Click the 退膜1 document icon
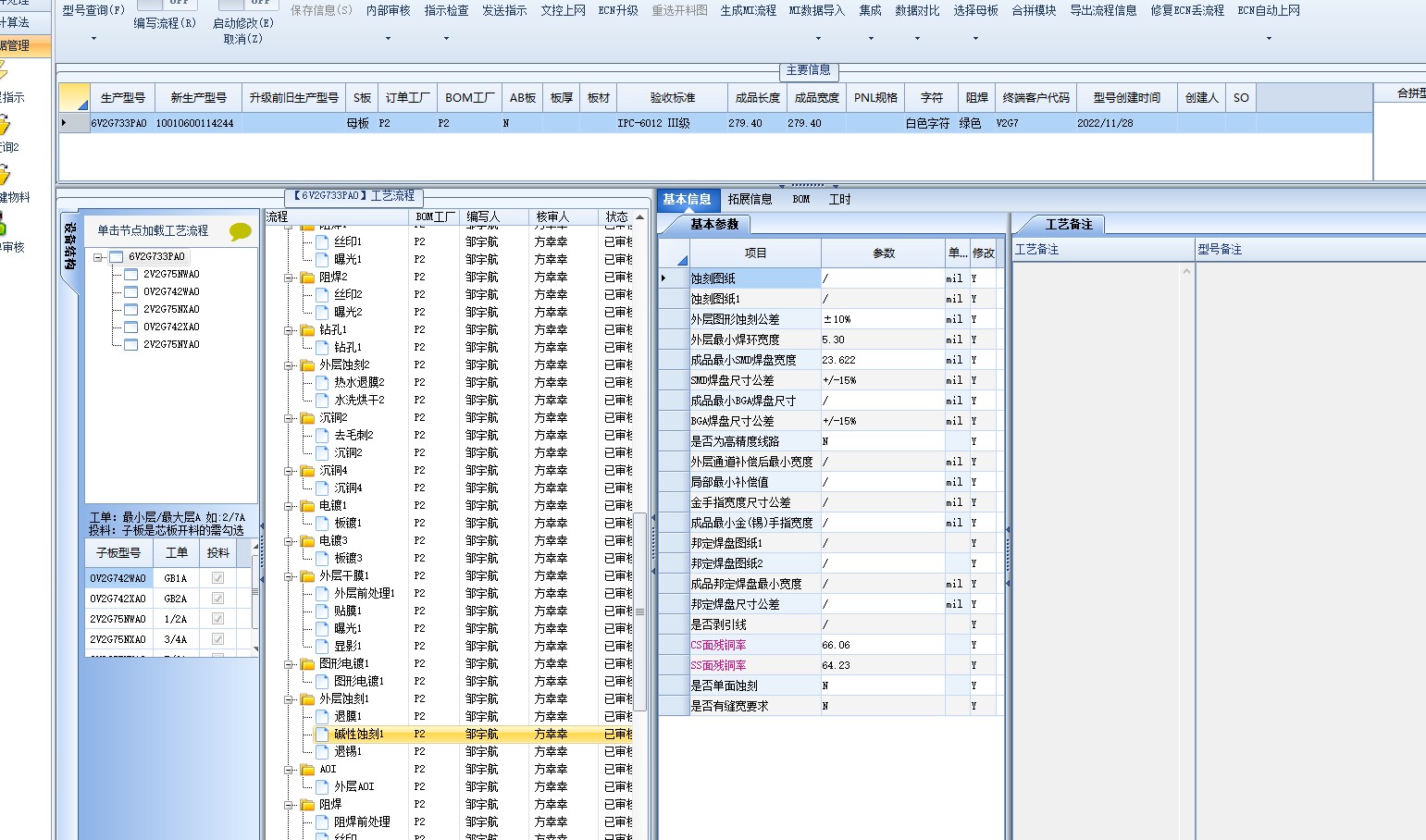 (x=323, y=716)
